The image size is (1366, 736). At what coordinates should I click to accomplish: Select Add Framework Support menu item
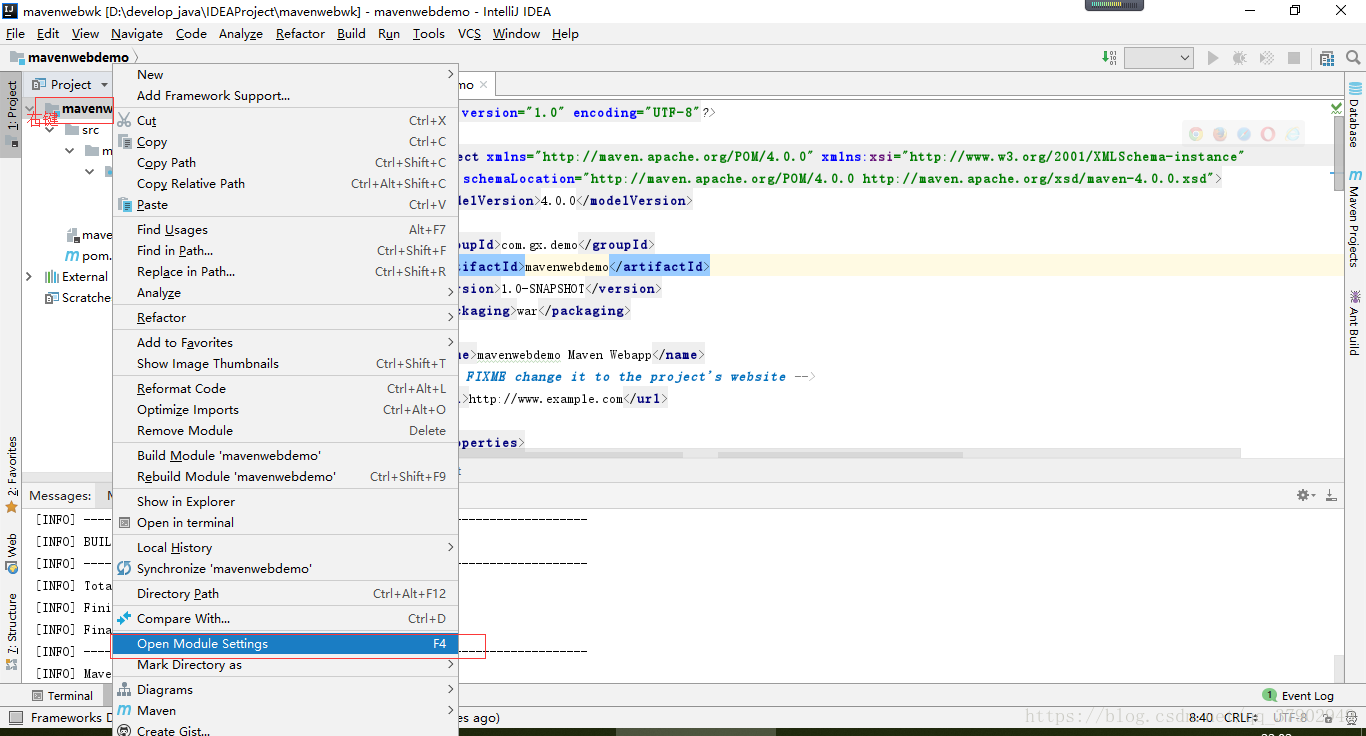point(284,96)
